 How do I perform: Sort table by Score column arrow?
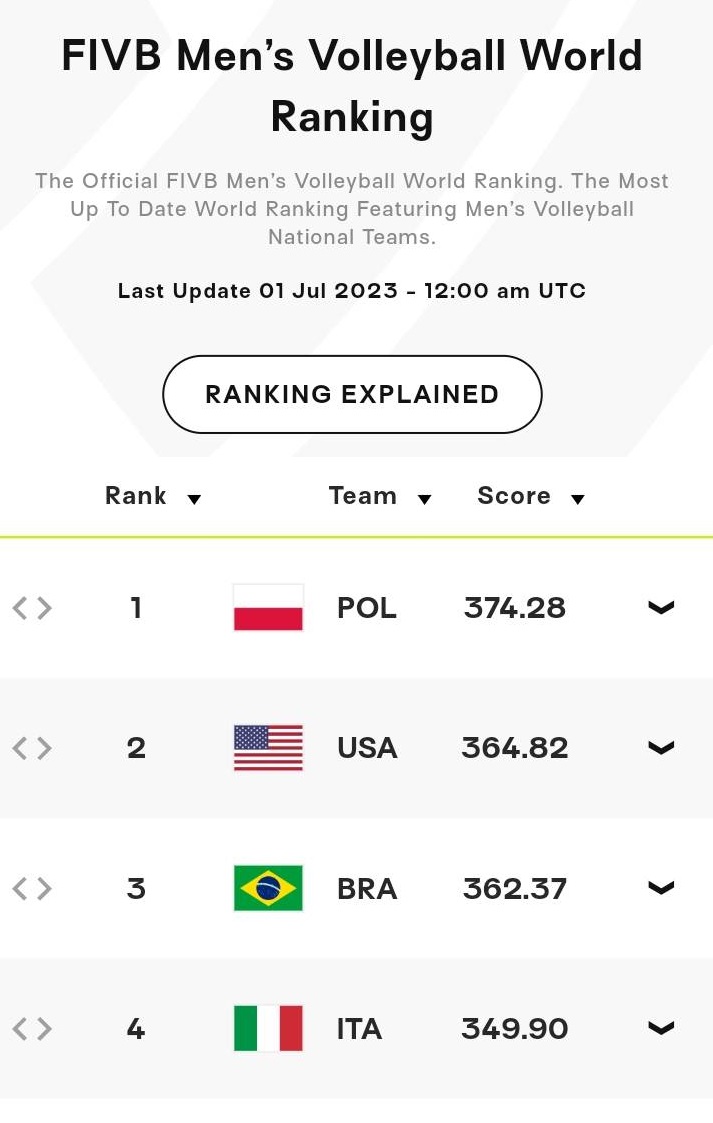click(578, 499)
